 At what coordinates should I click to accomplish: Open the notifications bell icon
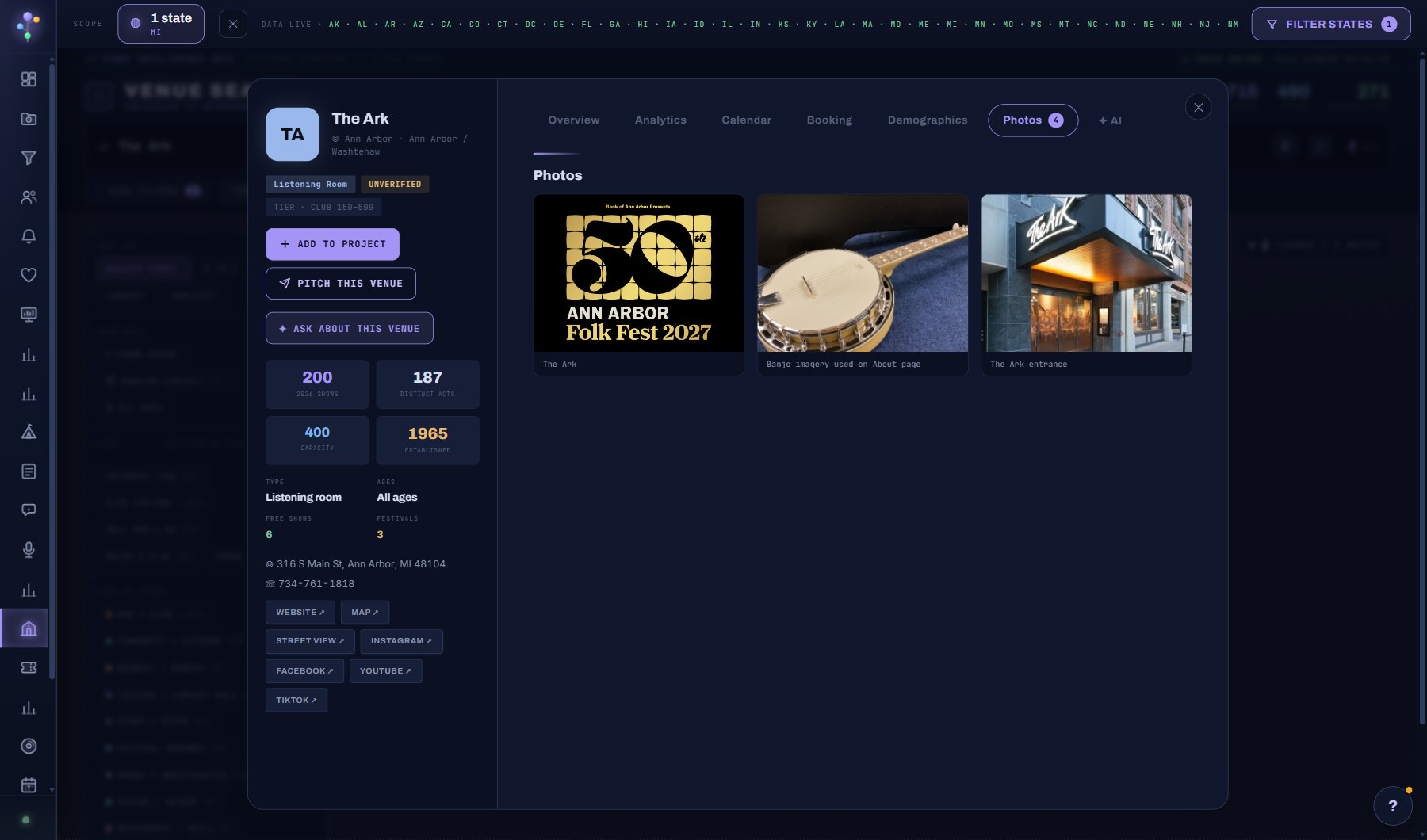(29, 236)
